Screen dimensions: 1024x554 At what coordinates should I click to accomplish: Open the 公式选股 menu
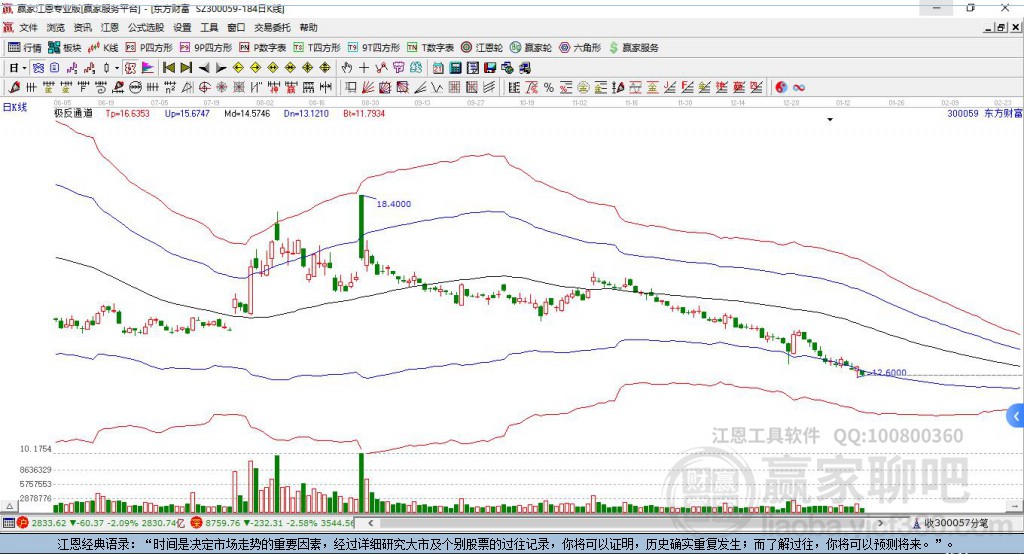click(x=146, y=27)
